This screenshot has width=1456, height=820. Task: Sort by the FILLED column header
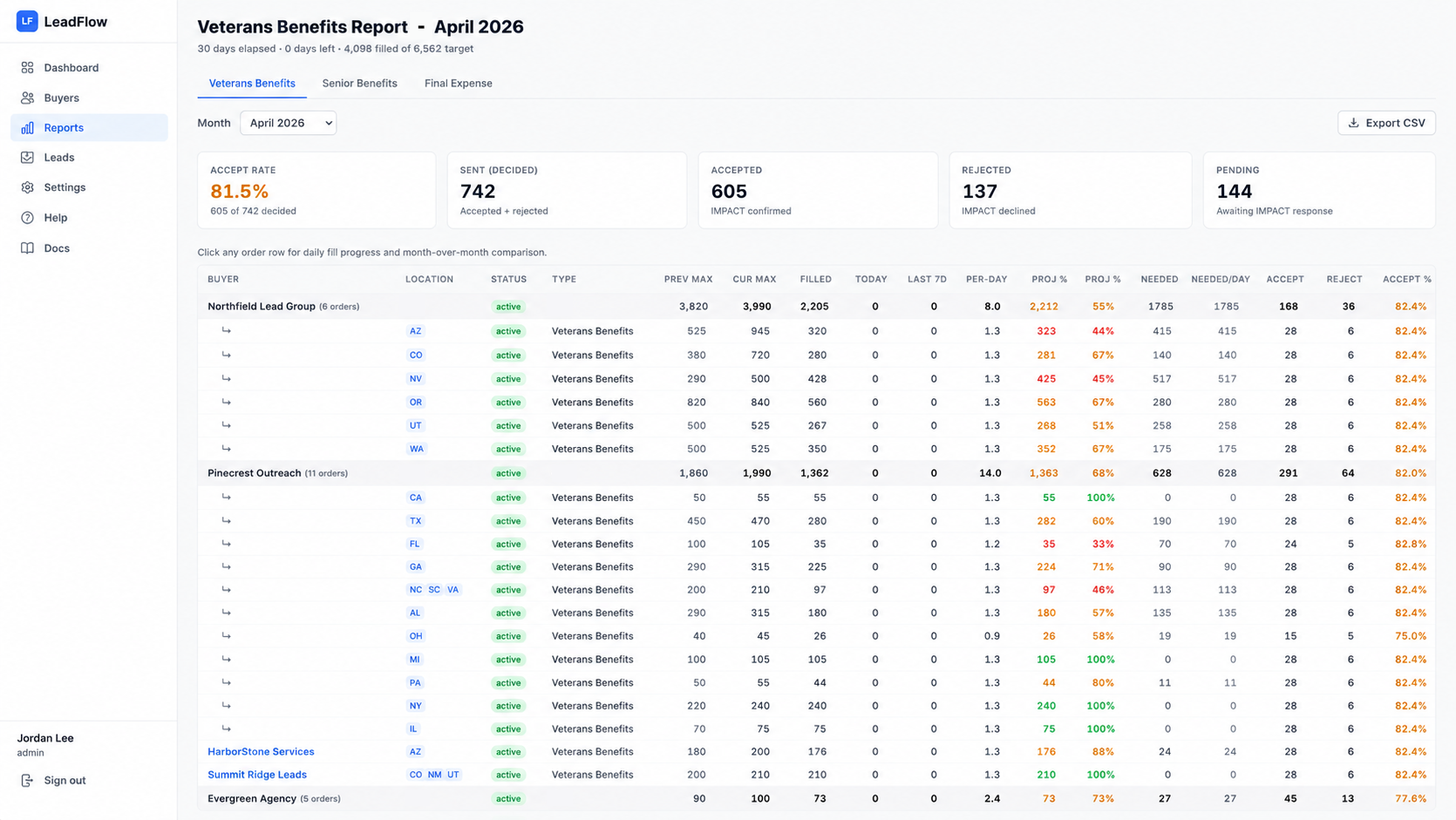[x=815, y=279]
